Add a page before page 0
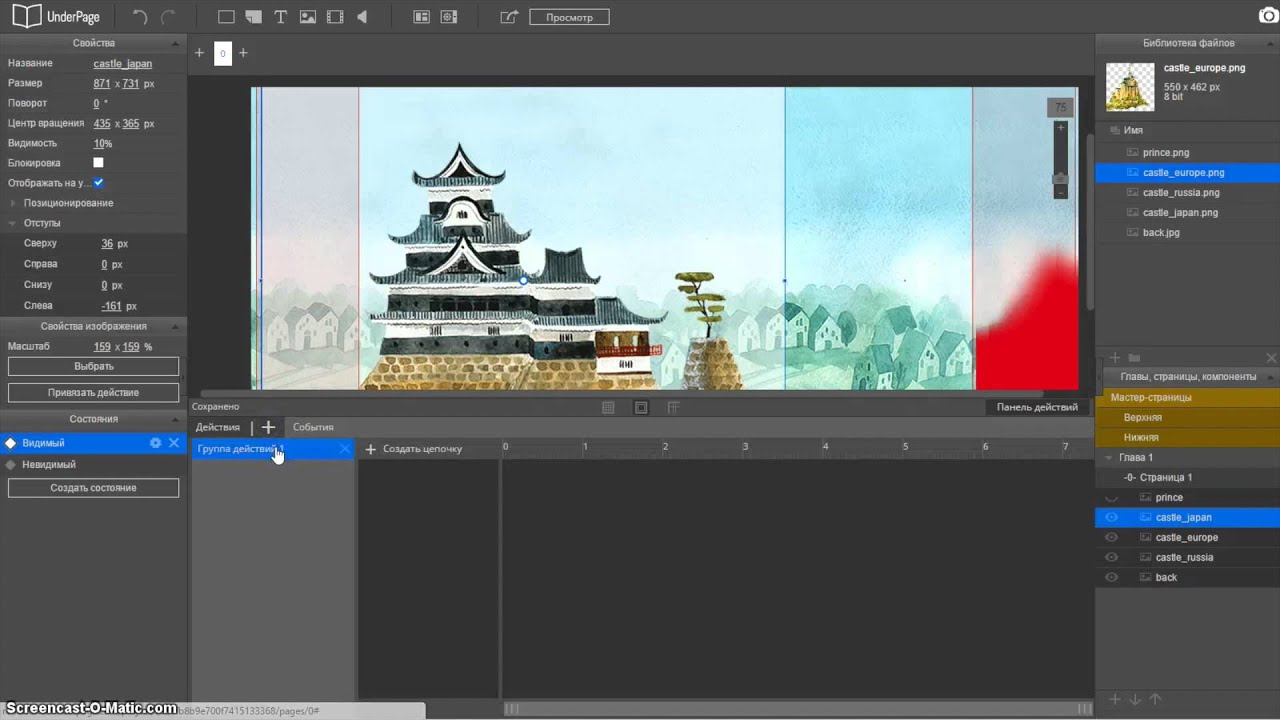The height and width of the screenshot is (720, 1280). (199, 53)
